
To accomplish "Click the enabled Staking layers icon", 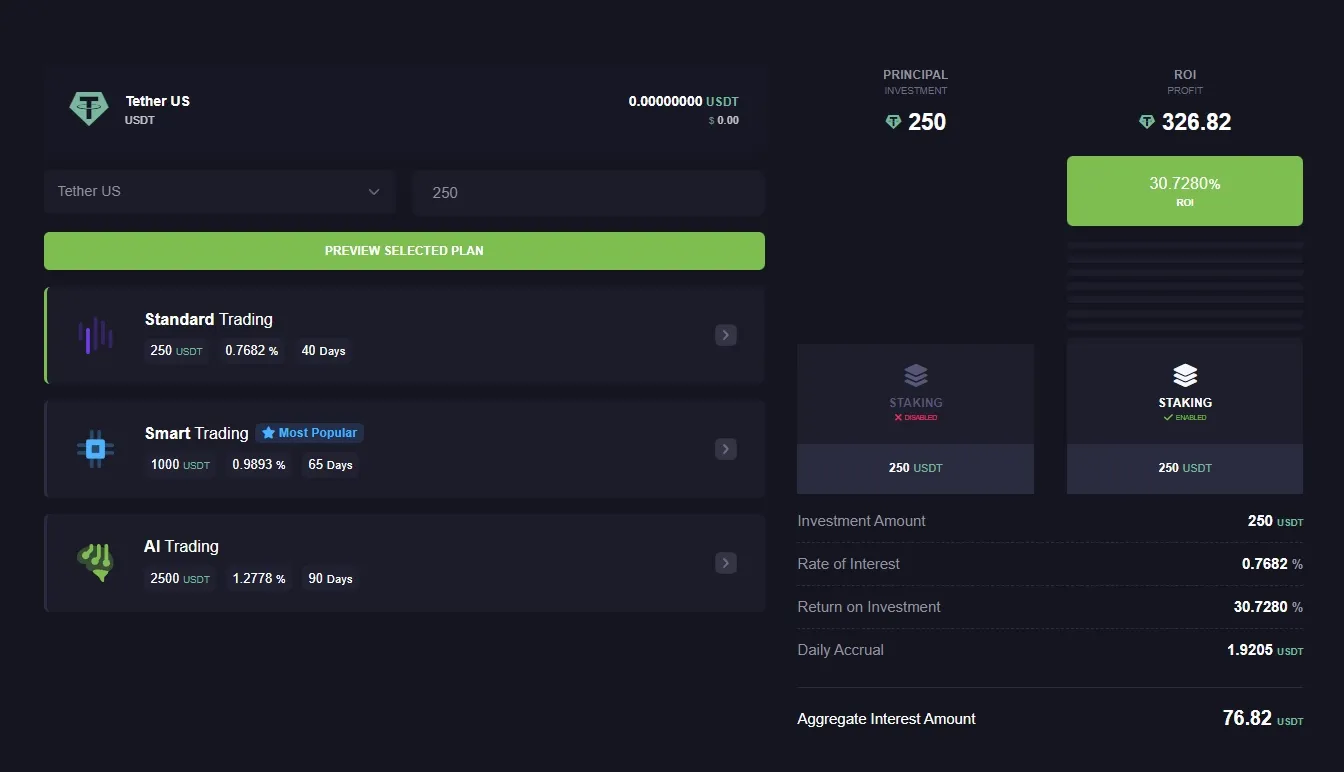I will pos(1185,376).
